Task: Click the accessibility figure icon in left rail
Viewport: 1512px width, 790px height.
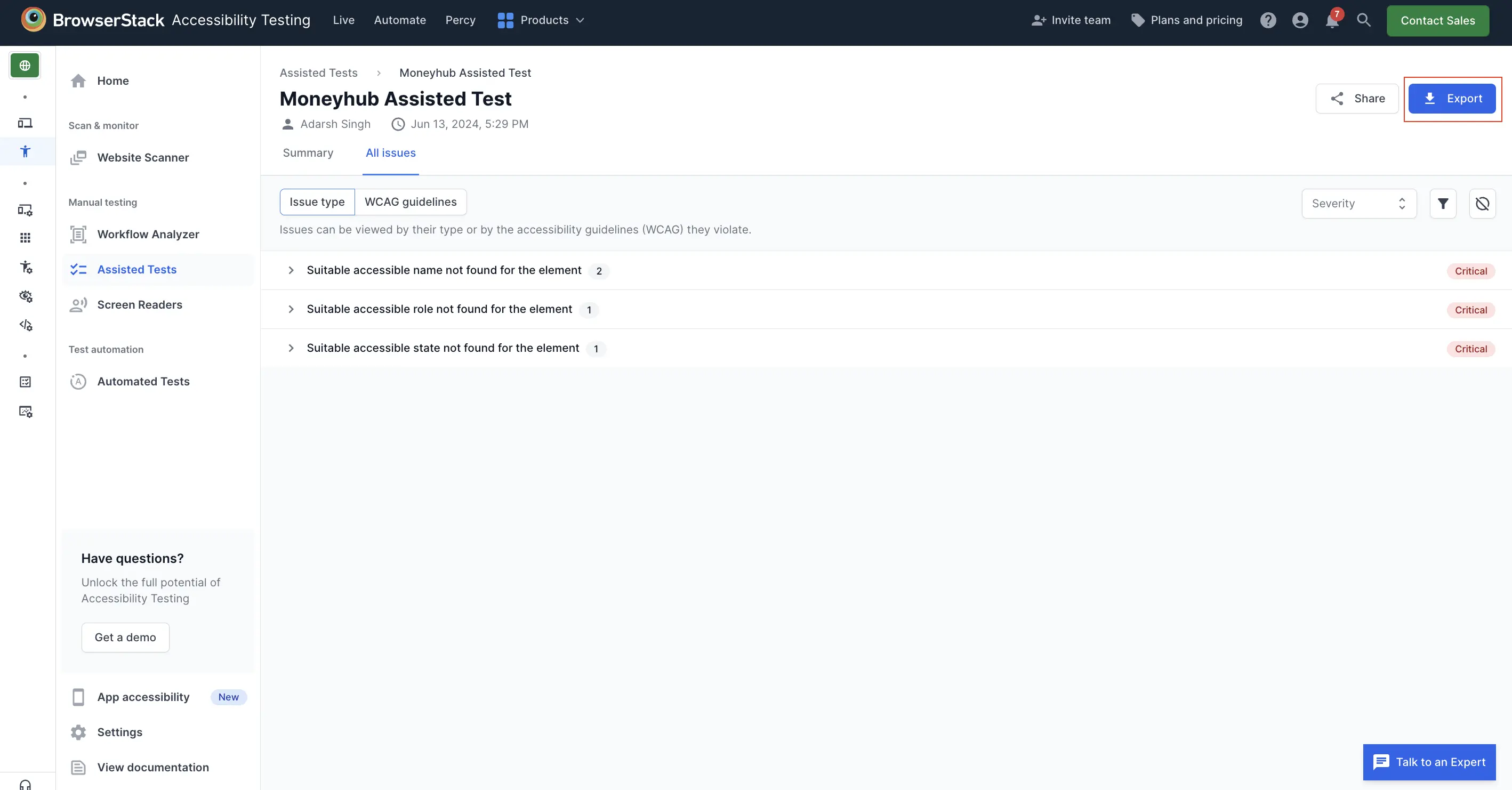Action: (25, 151)
